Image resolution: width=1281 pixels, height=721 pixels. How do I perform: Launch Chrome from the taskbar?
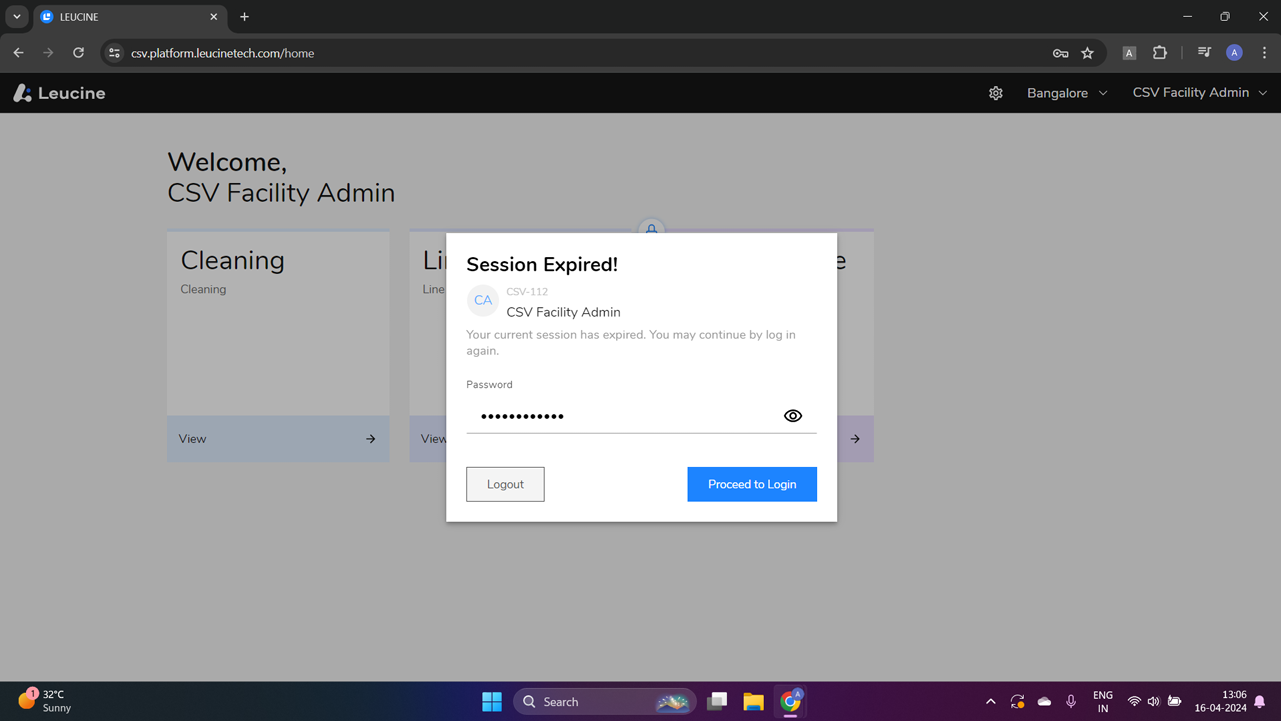coord(789,701)
